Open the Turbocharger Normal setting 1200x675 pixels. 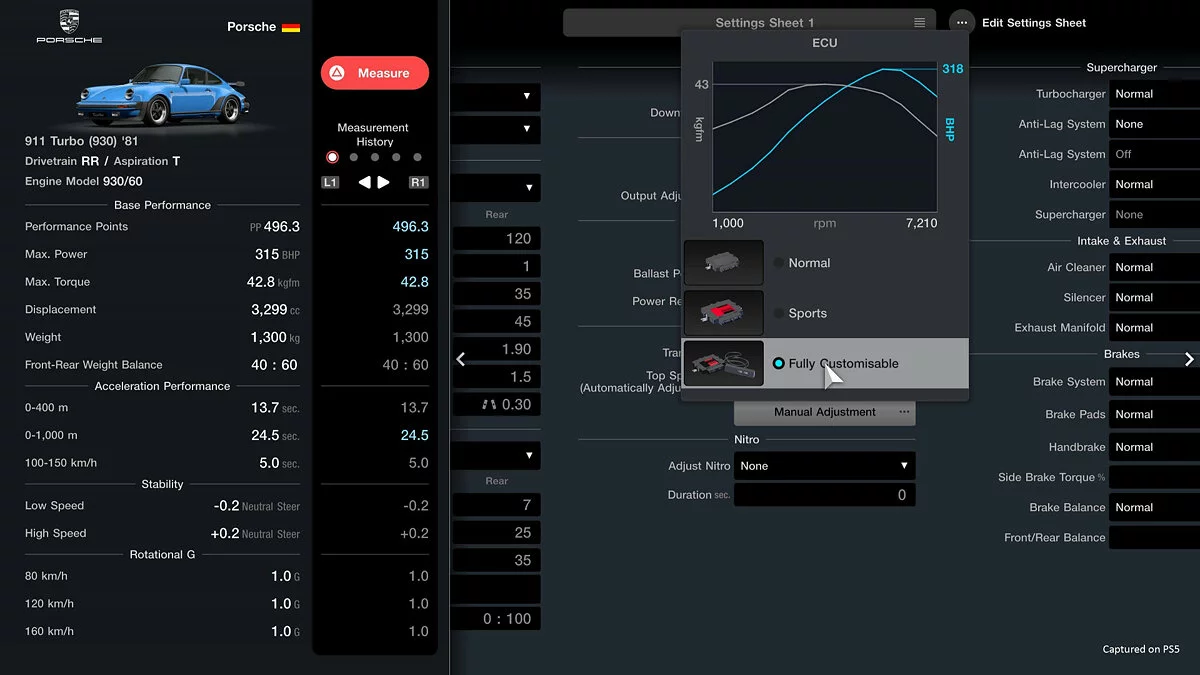(x=1154, y=94)
